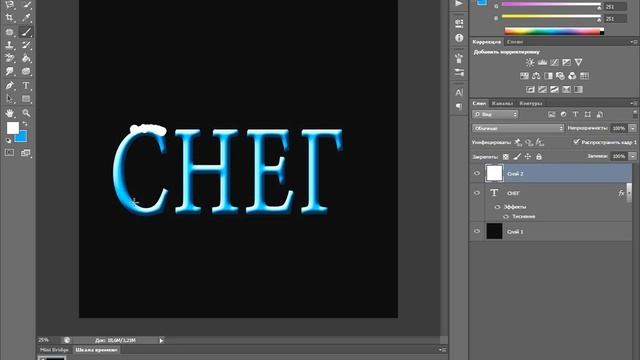Select the History Brush tool
Screen dimensions: 640x360
(x=26, y=45)
